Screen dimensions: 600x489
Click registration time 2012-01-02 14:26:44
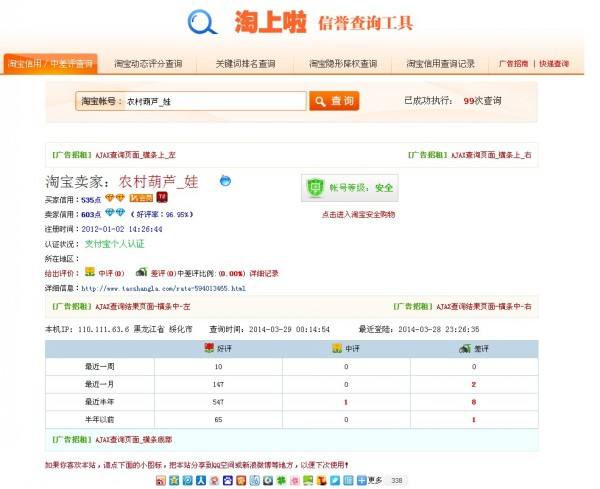pyautogui.click(x=122, y=229)
